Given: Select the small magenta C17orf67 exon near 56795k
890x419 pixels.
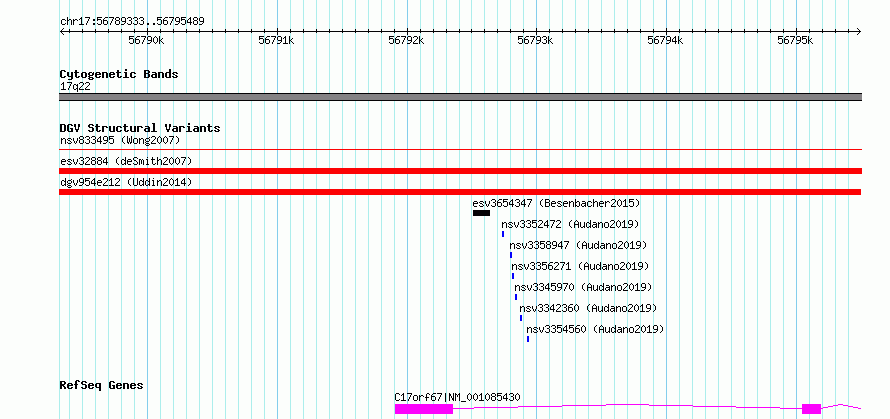Looking at the screenshot, I should (x=811, y=409).
